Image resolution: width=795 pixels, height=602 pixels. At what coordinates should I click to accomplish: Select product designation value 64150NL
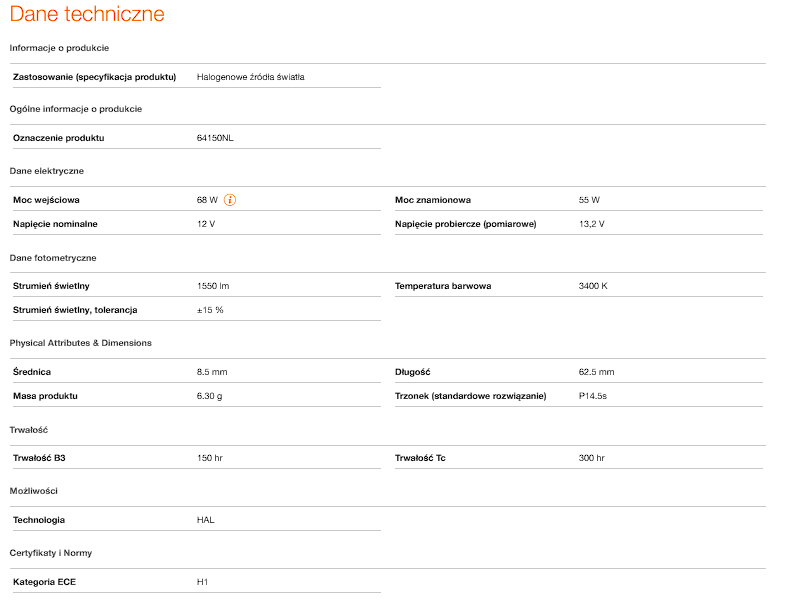coord(214,138)
